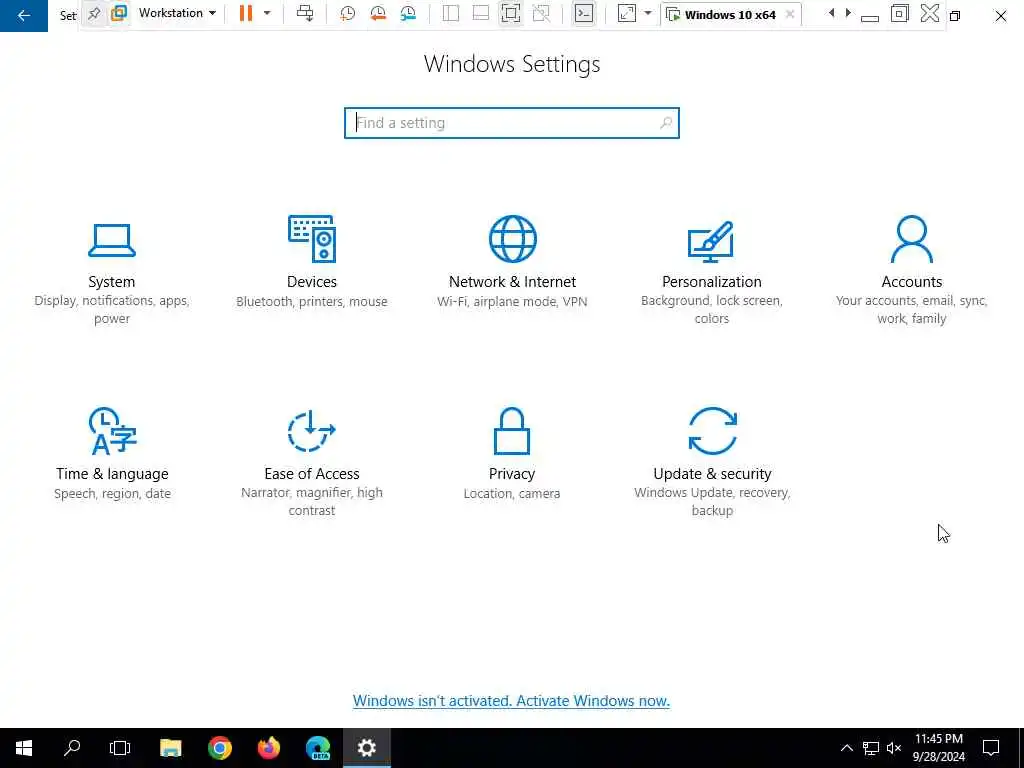Image resolution: width=1024 pixels, height=768 pixels.
Task: Open the snapshot manager icon
Action: pos(408,13)
